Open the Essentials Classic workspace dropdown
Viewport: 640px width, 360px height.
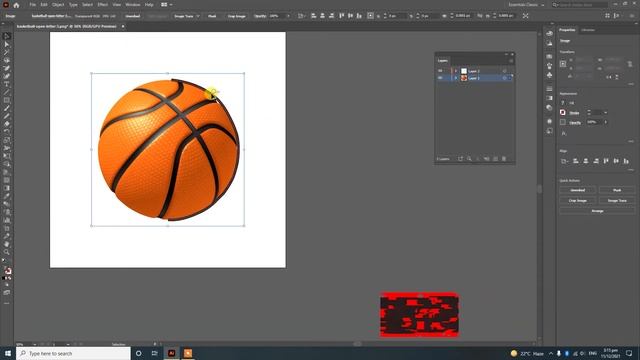(x=526, y=5)
